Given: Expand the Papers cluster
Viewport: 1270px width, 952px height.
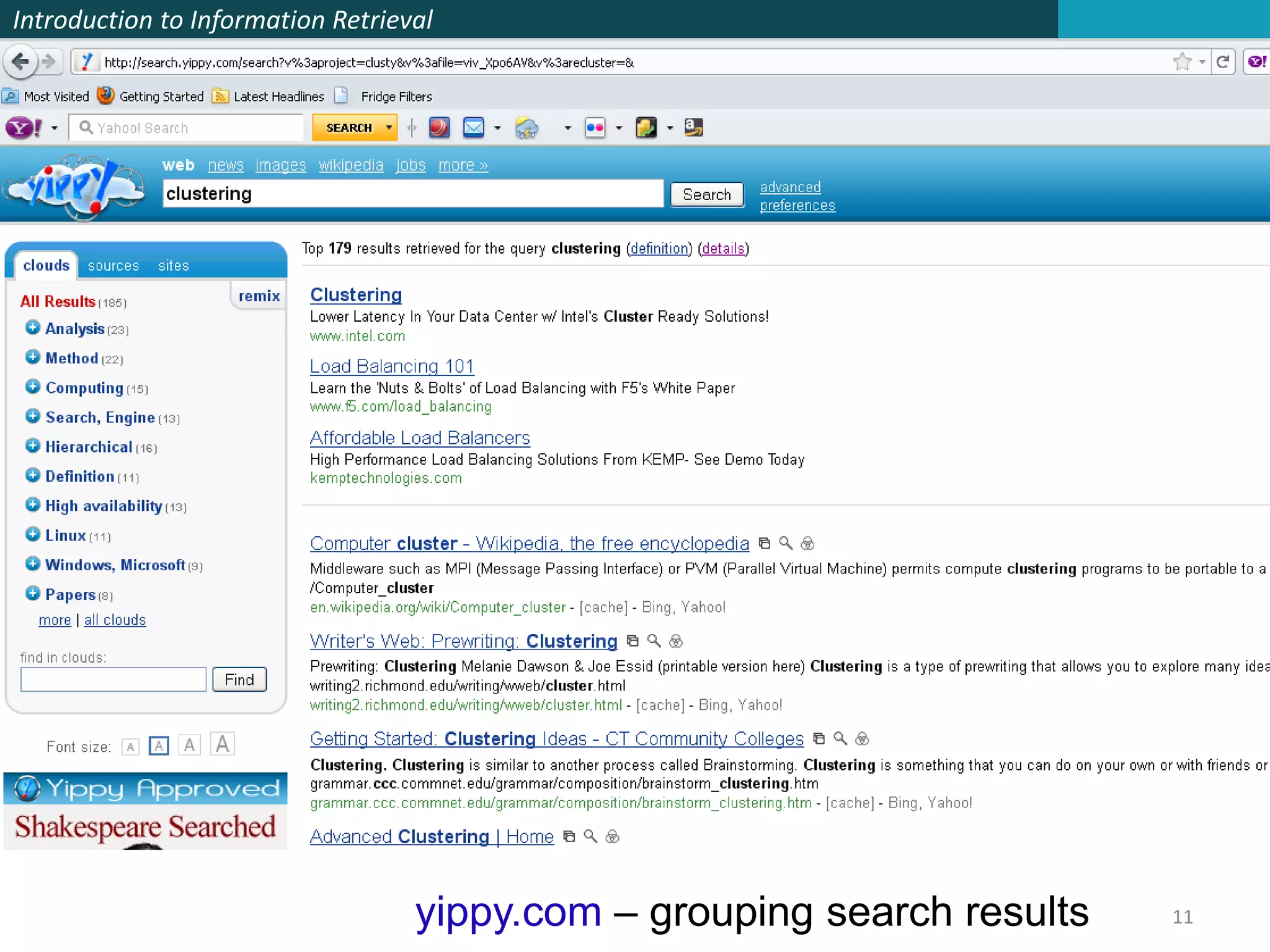Looking at the screenshot, I should coord(33,593).
